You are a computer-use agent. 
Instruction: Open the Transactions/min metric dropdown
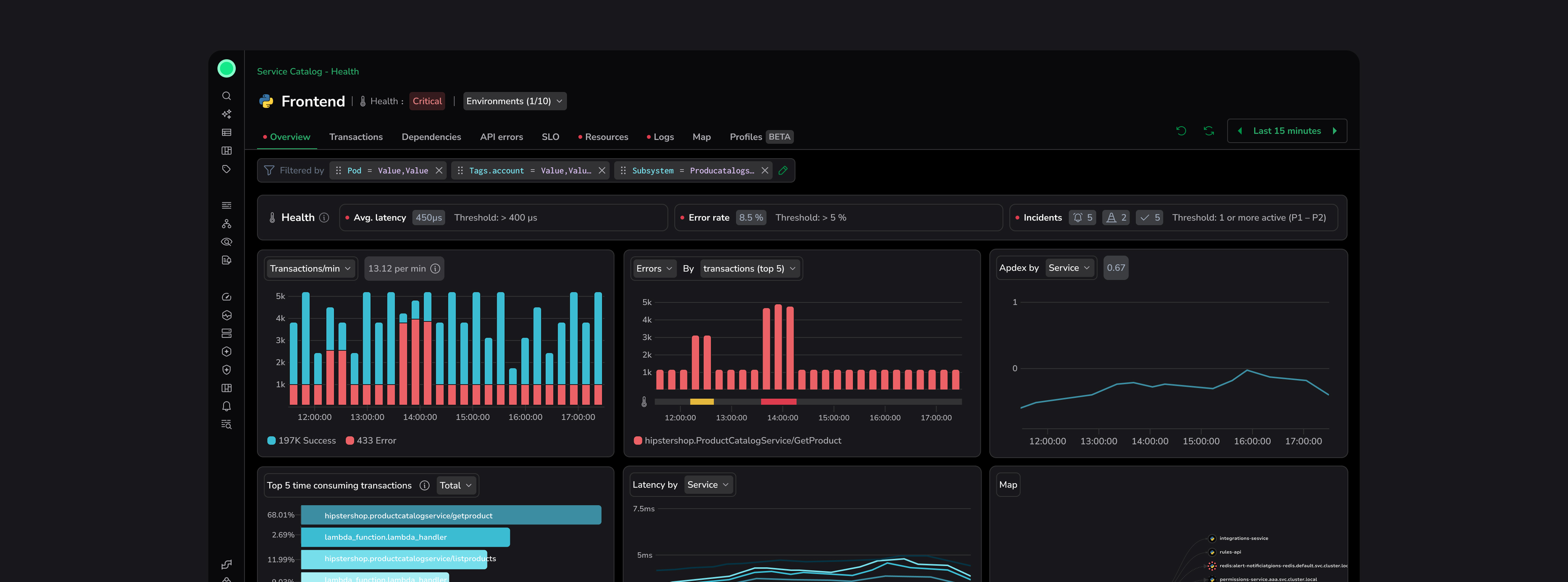[311, 269]
